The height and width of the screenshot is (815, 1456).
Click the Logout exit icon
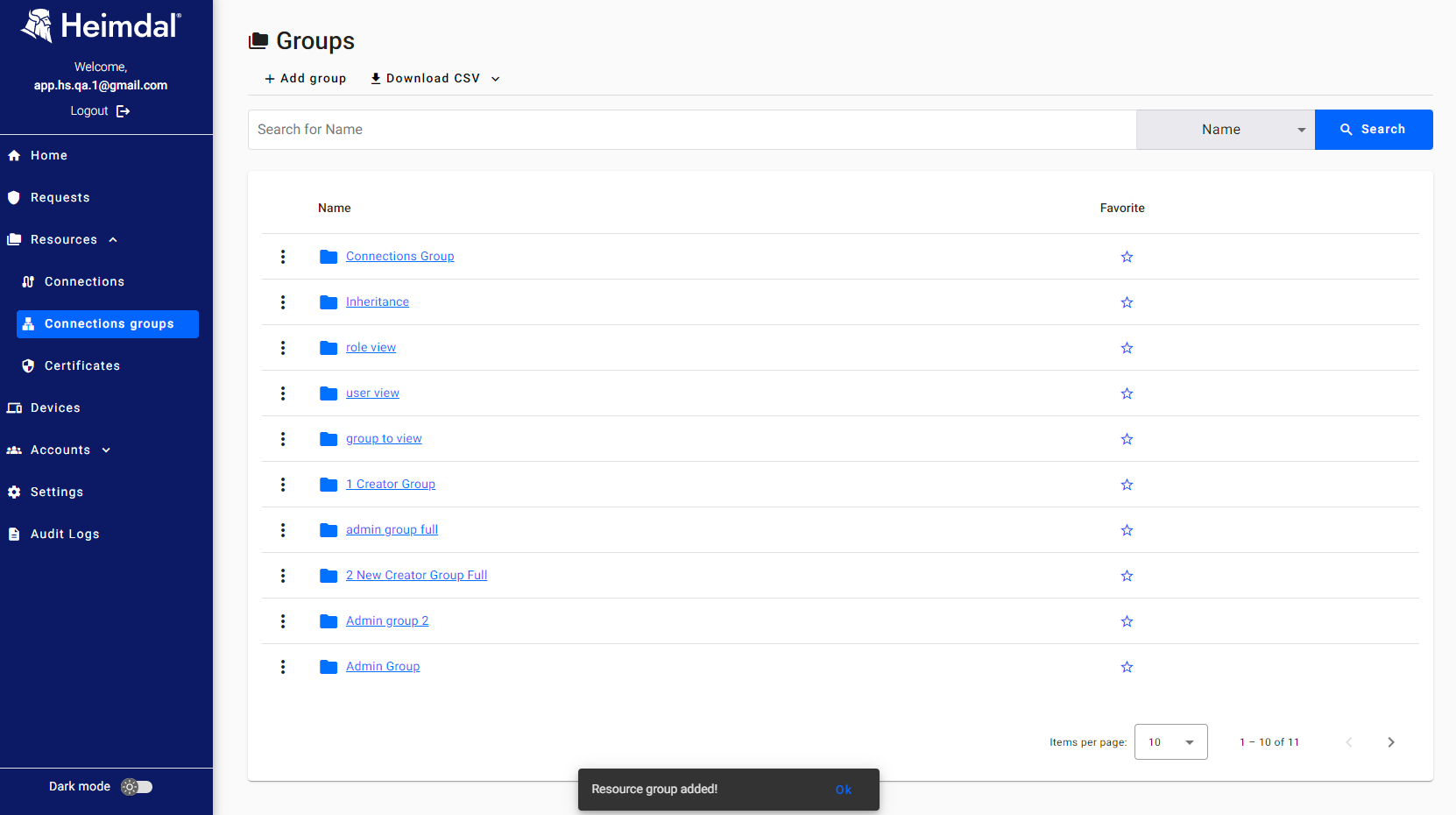123,111
